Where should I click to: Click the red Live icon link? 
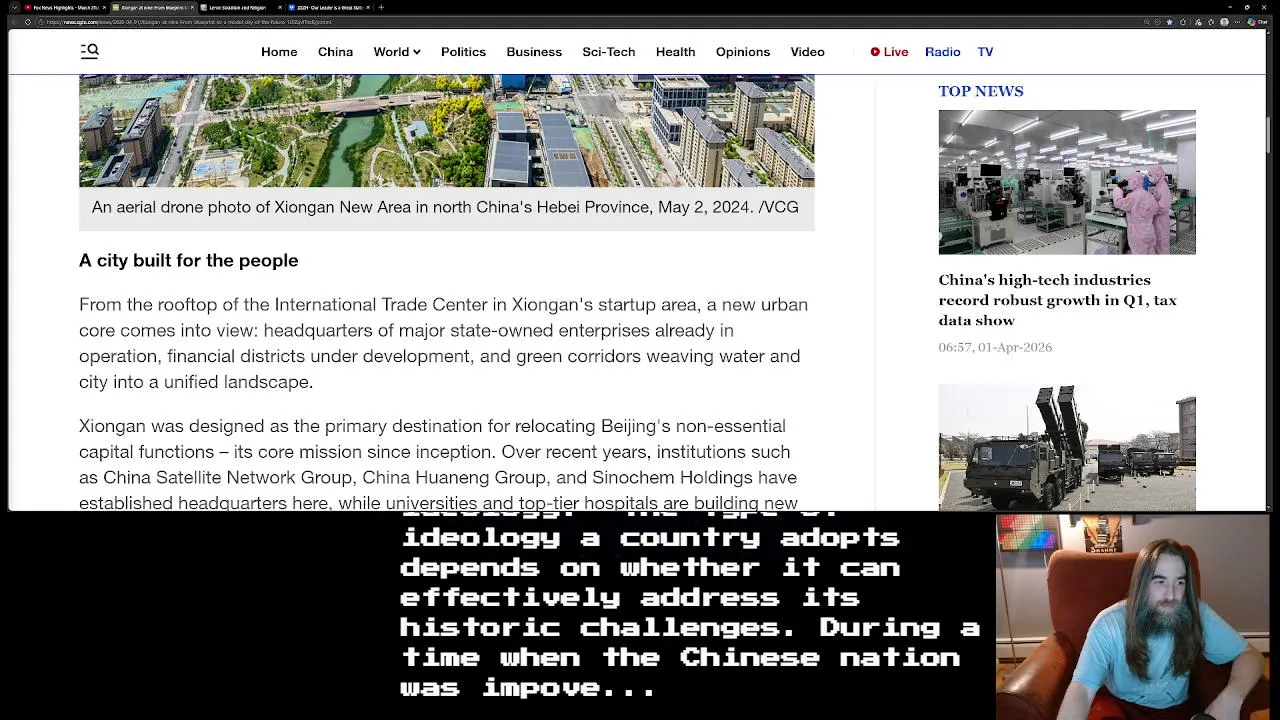(889, 52)
